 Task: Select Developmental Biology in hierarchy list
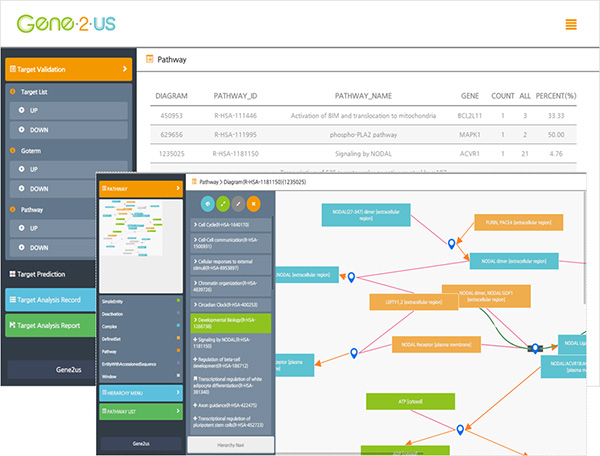[231, 323]
